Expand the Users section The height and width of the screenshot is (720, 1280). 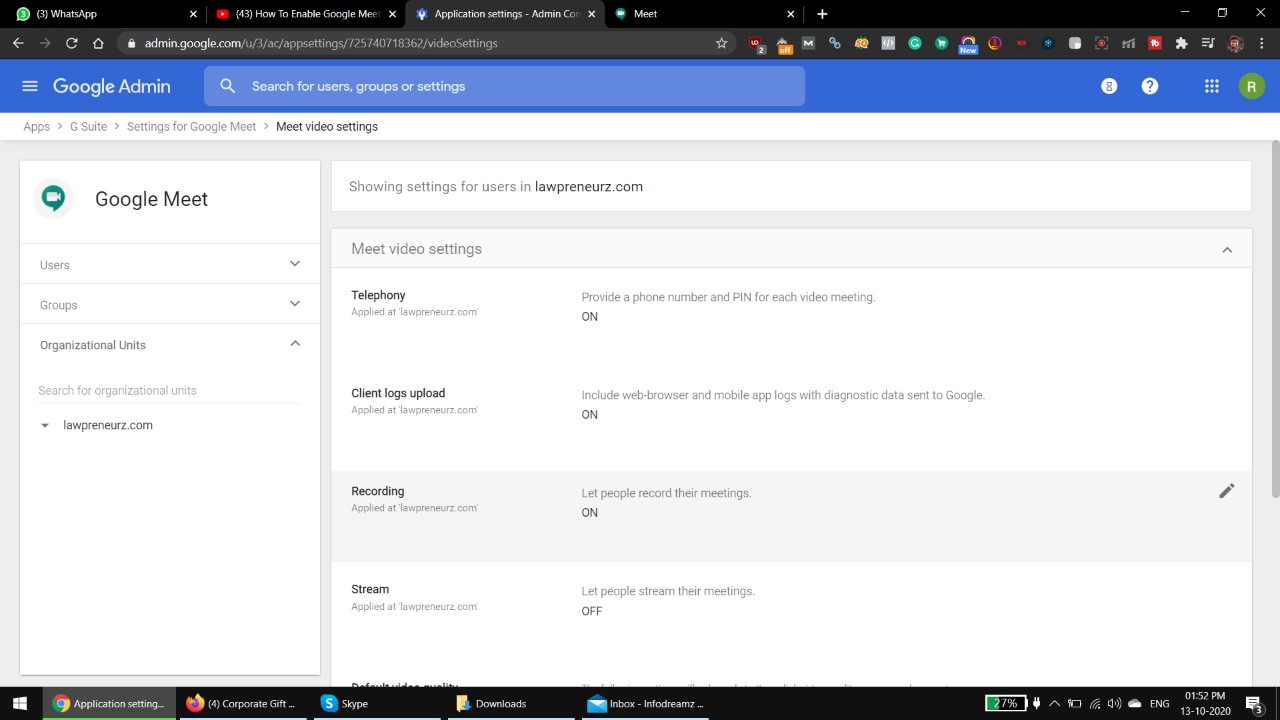pyautogui.click(x=170, y=264)
